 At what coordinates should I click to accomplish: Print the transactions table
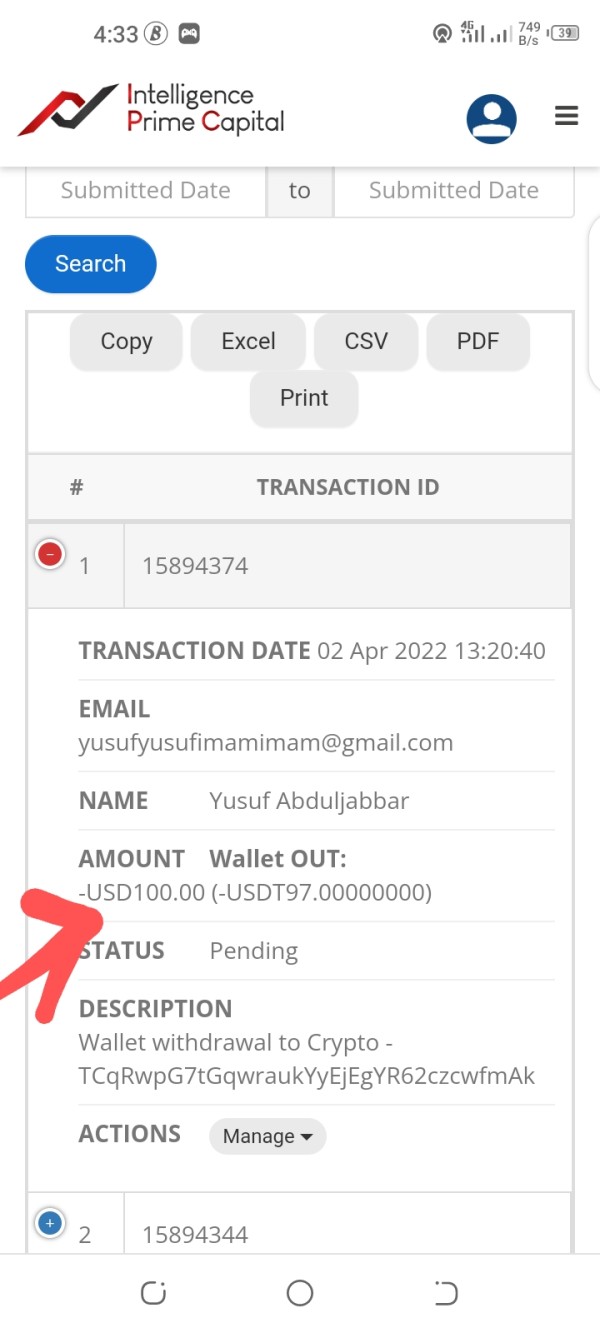click(304, 398)
